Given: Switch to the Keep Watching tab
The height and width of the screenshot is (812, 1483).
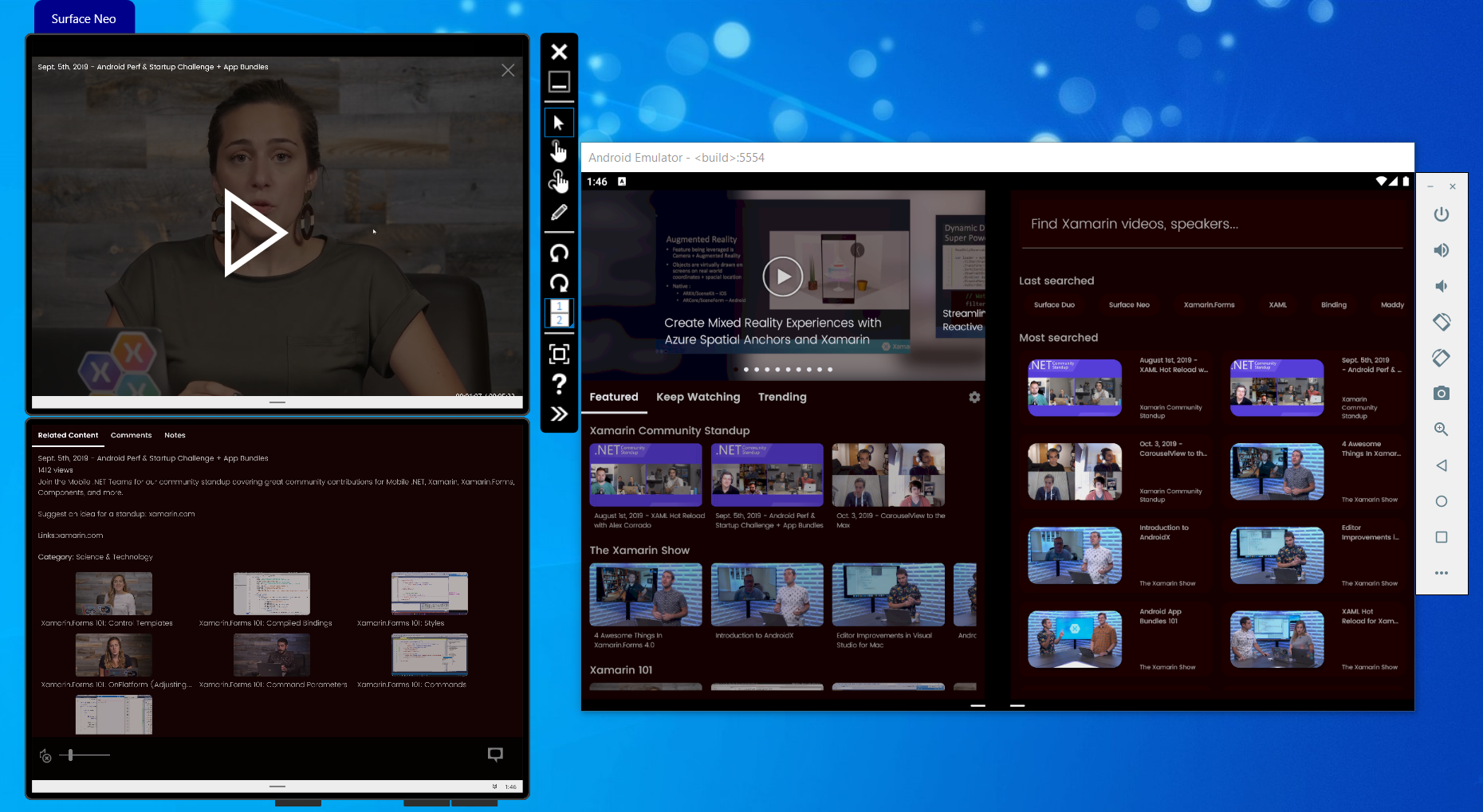Looking at the screenshot, I should click(x=698, y=397).
